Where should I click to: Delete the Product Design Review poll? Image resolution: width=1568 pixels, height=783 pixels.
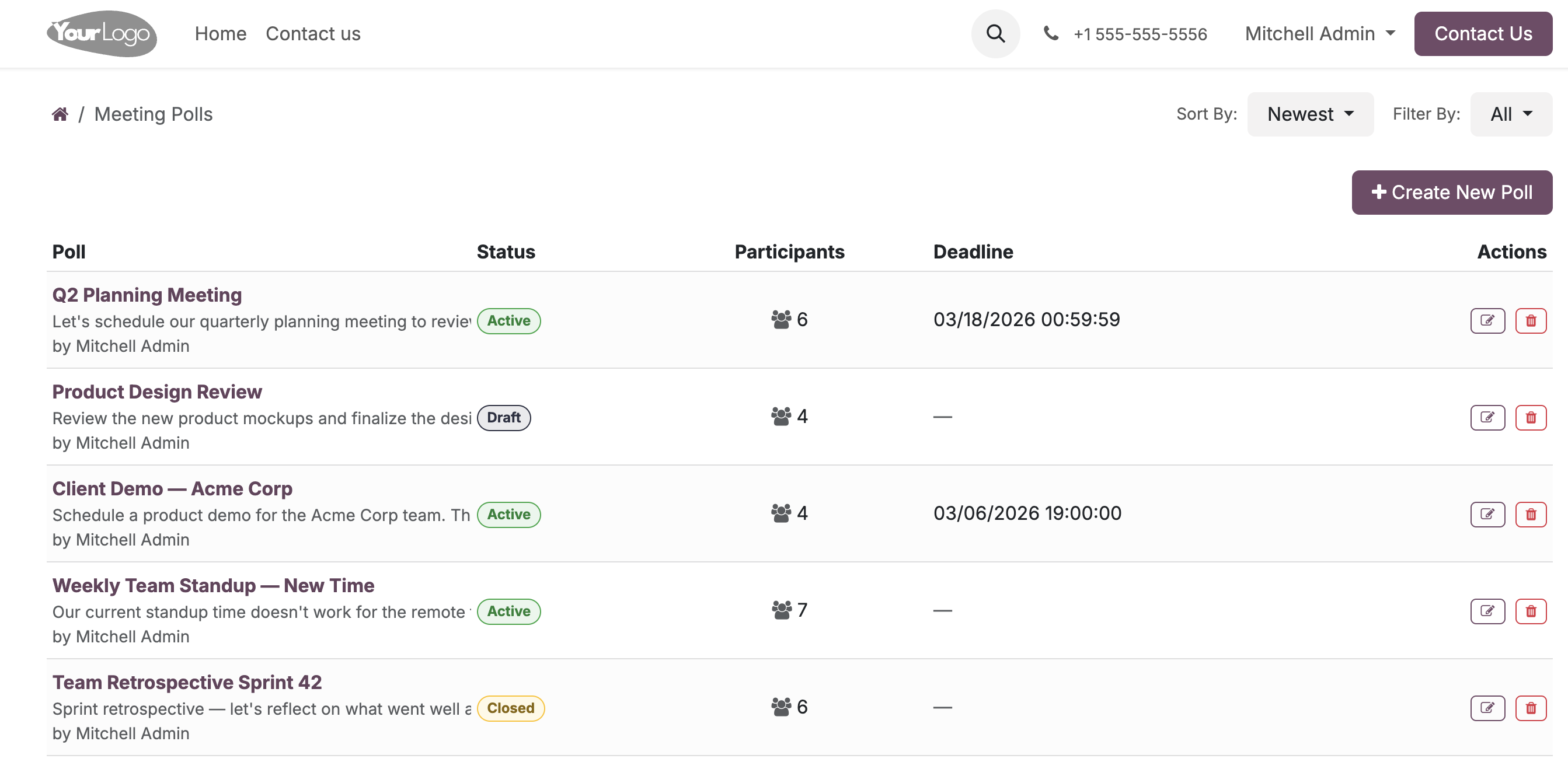click(1530, 417)
